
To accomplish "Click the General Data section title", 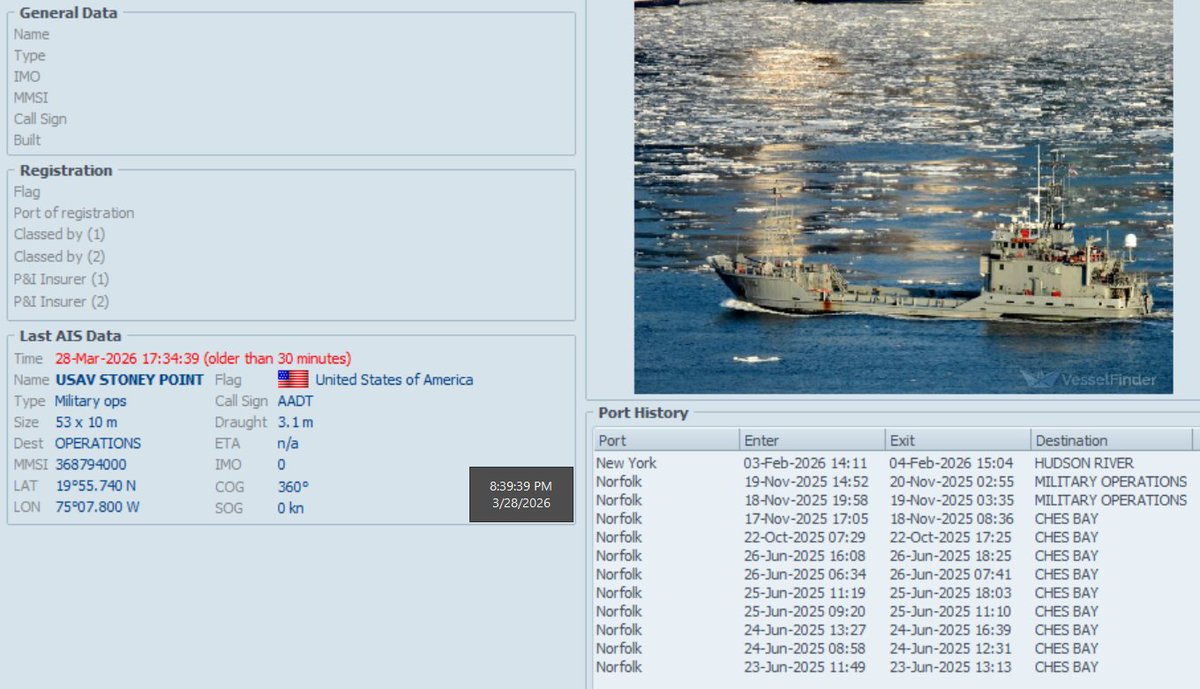I will (68, 13).
